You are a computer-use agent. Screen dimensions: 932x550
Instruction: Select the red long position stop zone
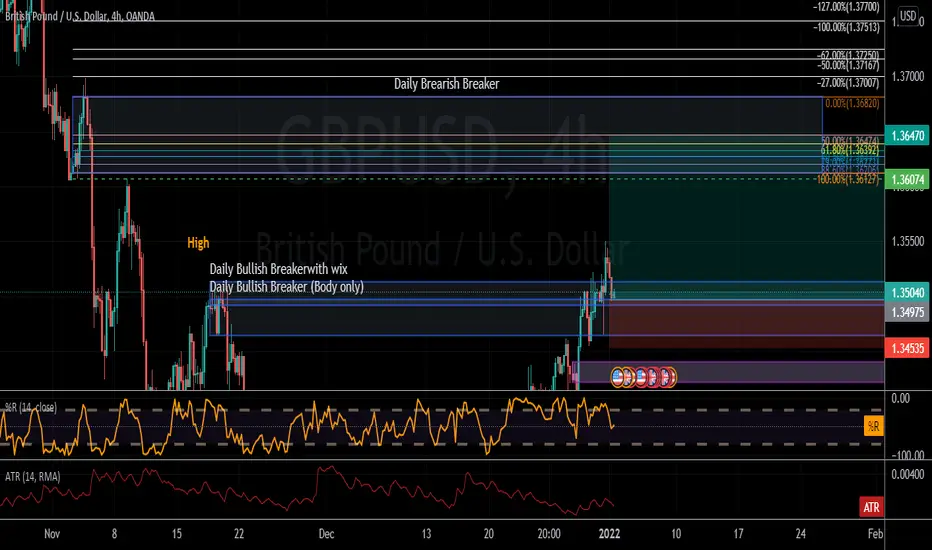[x=747, y=325]
